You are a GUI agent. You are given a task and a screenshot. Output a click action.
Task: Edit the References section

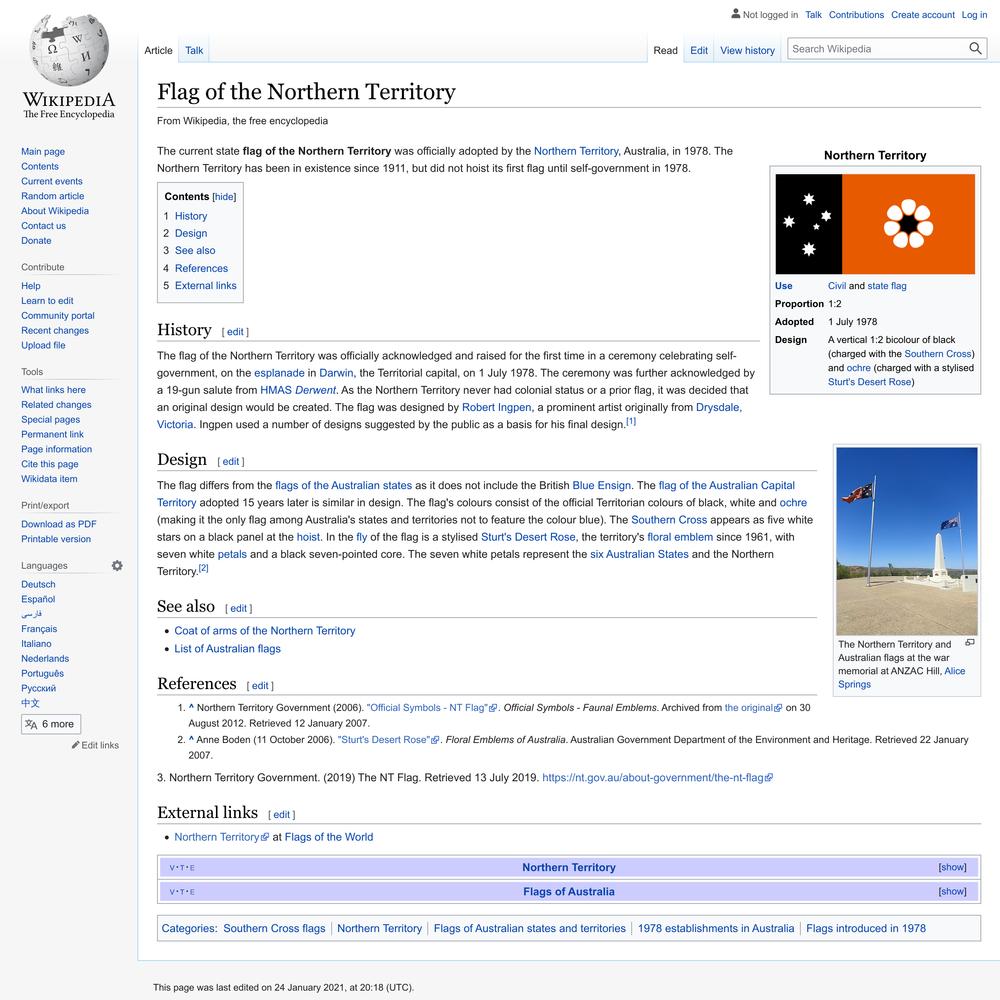point(260,686)
